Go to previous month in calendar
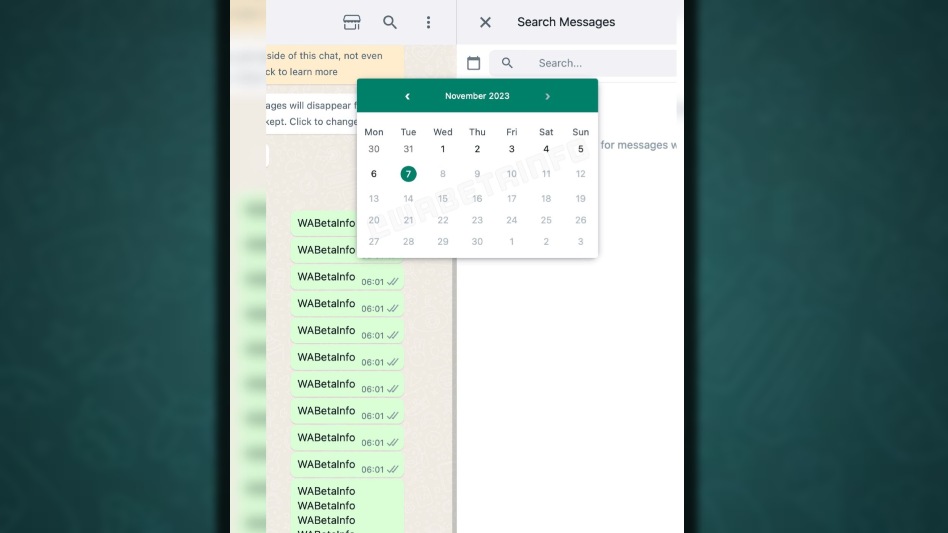 click(x=407, y=96)
